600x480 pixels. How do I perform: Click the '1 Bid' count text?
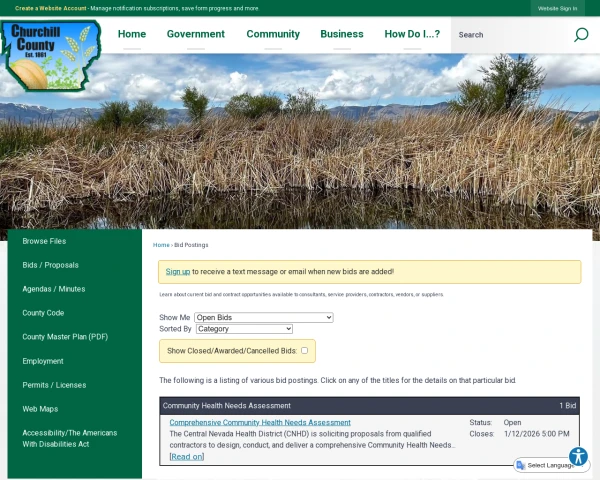click(x=567, y=406)
